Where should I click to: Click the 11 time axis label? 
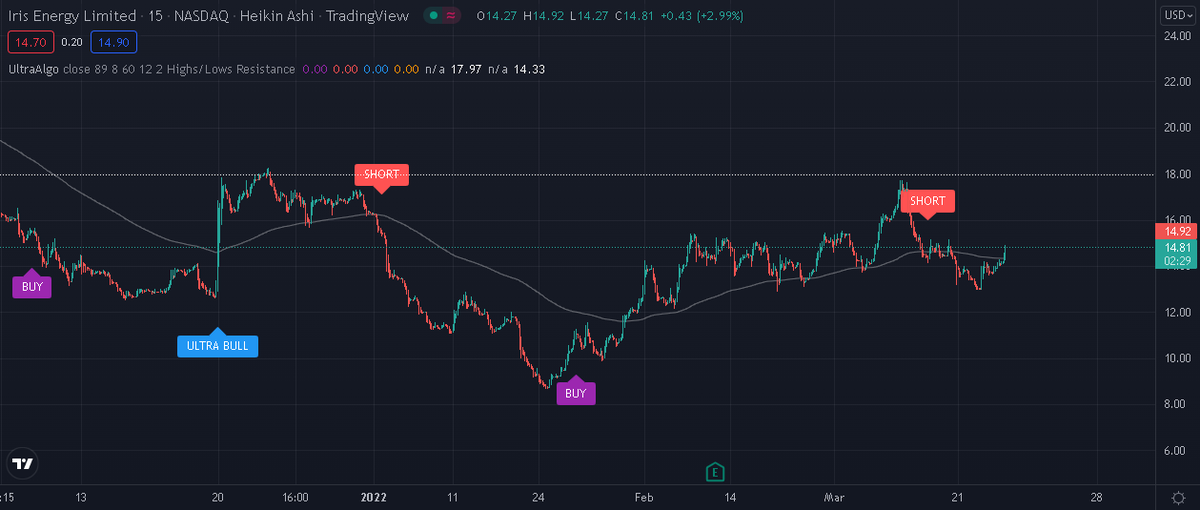(452, 497)
